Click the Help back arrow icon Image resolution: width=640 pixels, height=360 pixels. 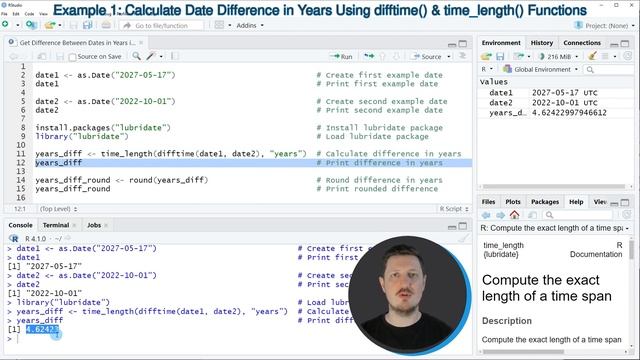[486, 215]
